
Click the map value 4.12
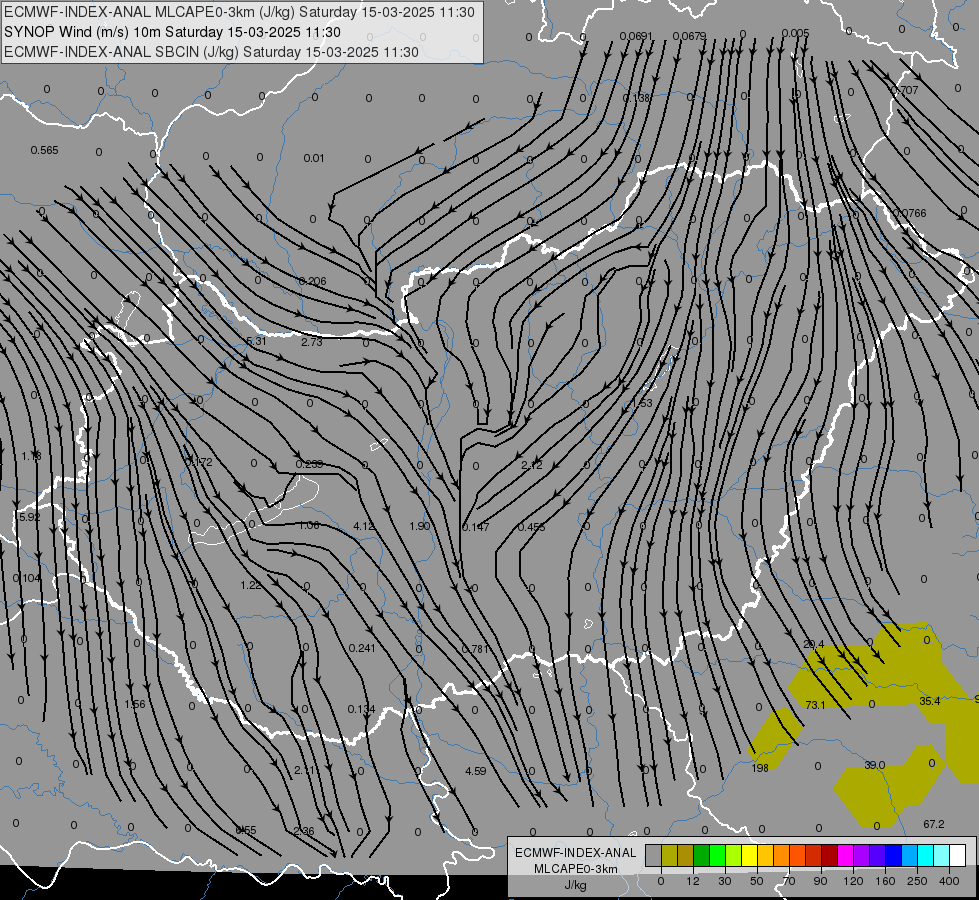(x=363, y=526)
